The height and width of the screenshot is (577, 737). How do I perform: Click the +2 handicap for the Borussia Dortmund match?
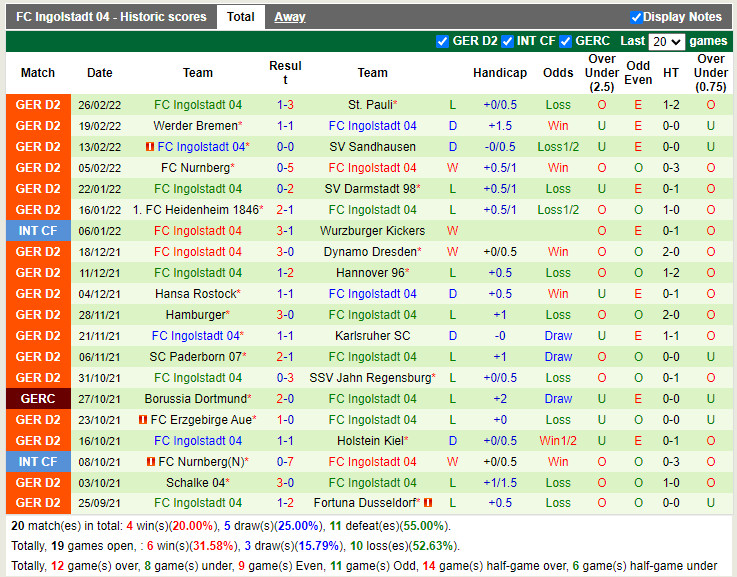[500, 398]
